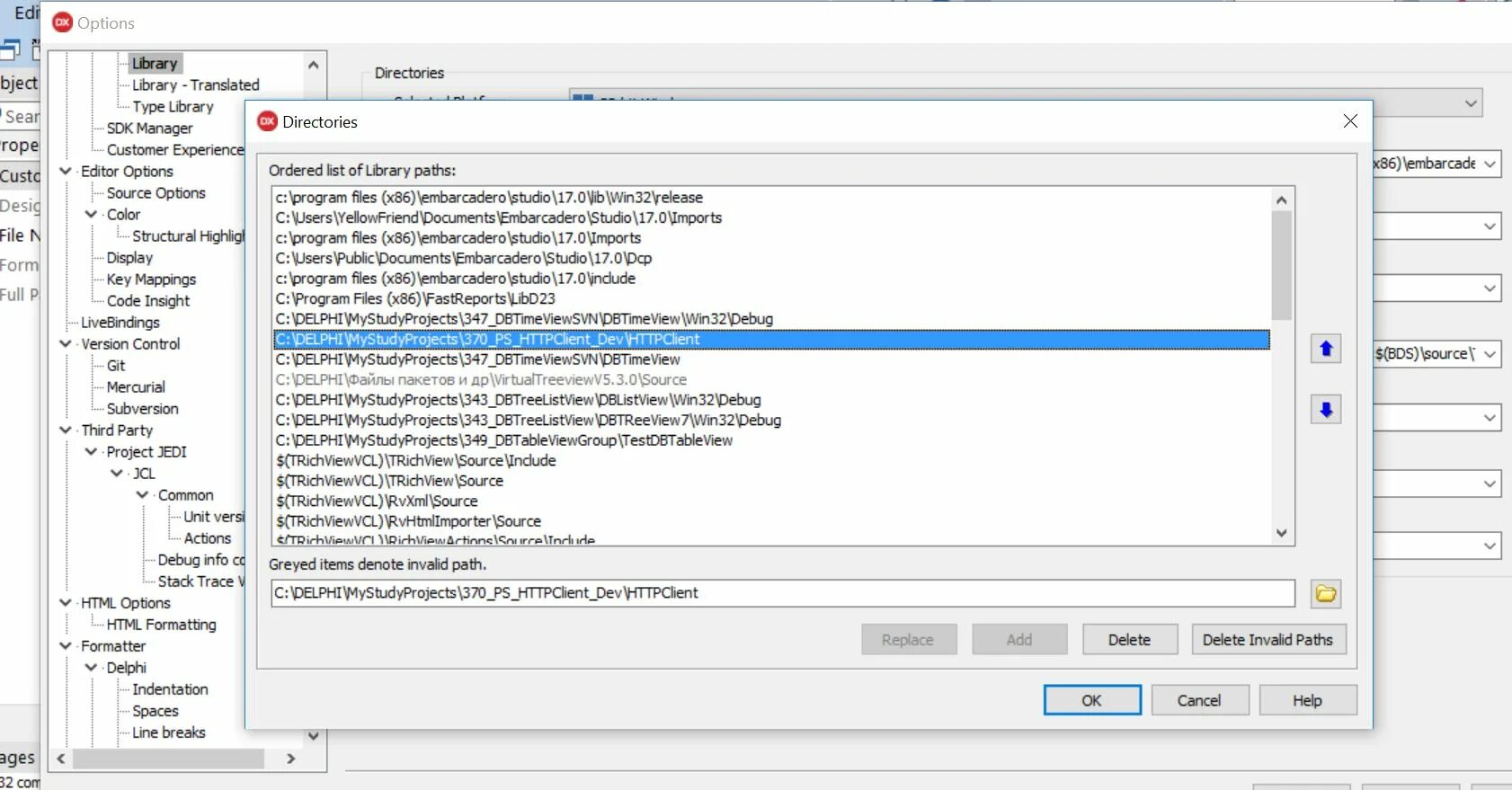Collapse HTML Options tree node
The image size is (1512, 790).
[66, 602]
